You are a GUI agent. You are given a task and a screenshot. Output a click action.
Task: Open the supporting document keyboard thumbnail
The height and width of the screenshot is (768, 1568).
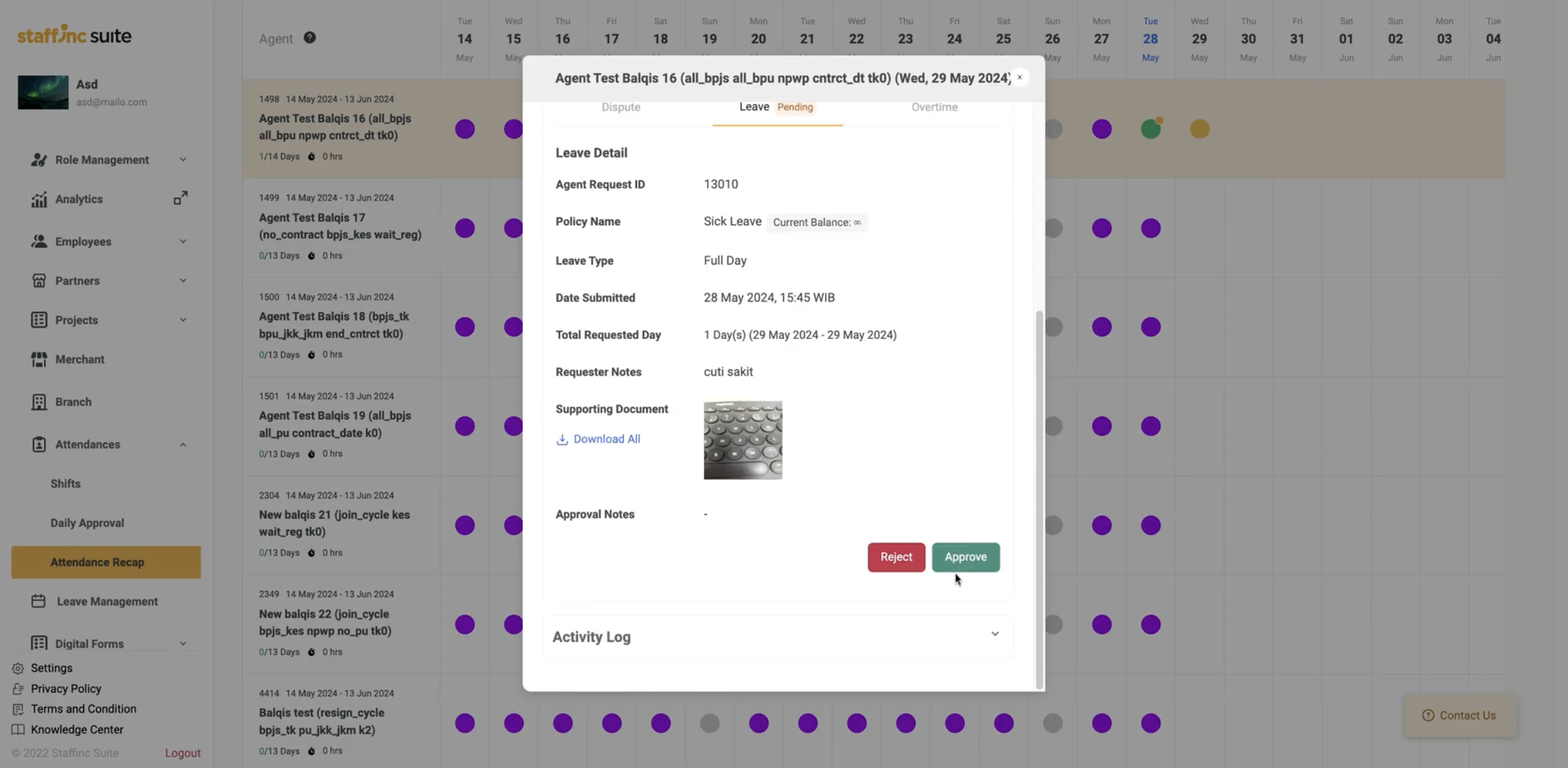click(x=742, y=440)
